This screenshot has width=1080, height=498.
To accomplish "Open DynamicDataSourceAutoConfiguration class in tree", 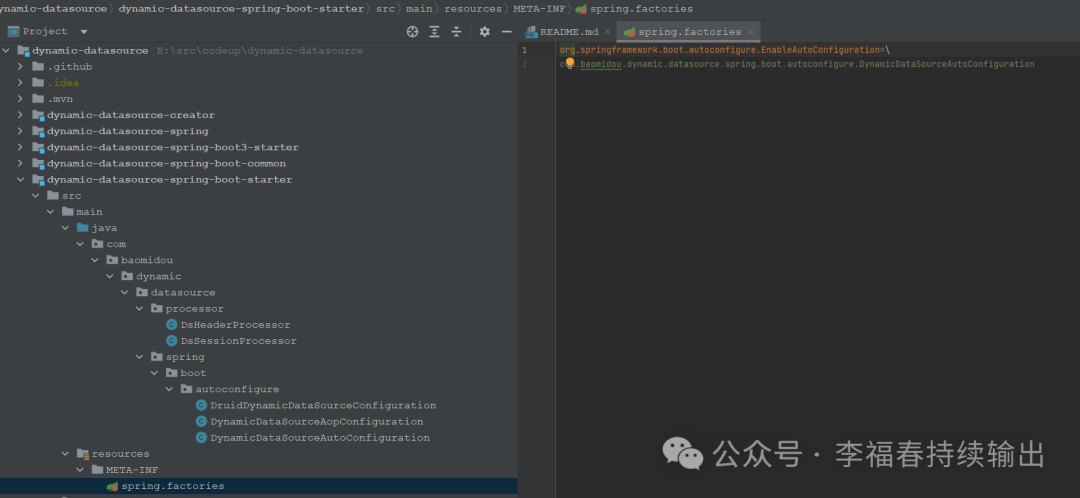I will click(x=320, y=437).
